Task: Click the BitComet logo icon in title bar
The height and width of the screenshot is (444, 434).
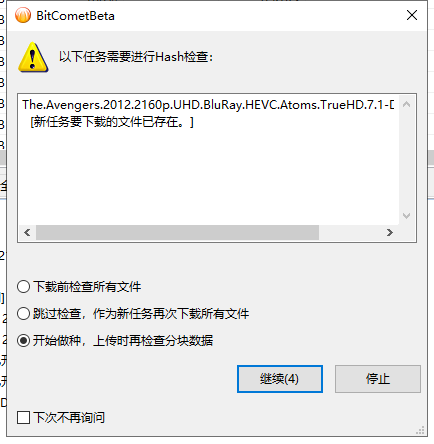Action: click(23, 15)
